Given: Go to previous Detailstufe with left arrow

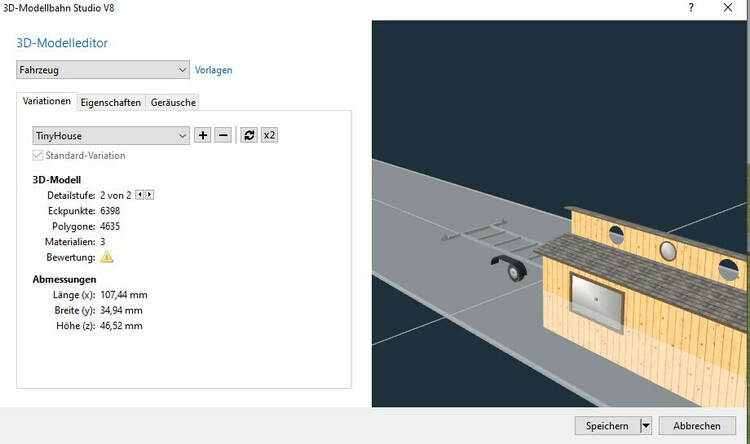Looking at the screenshot, I should 140,195.
